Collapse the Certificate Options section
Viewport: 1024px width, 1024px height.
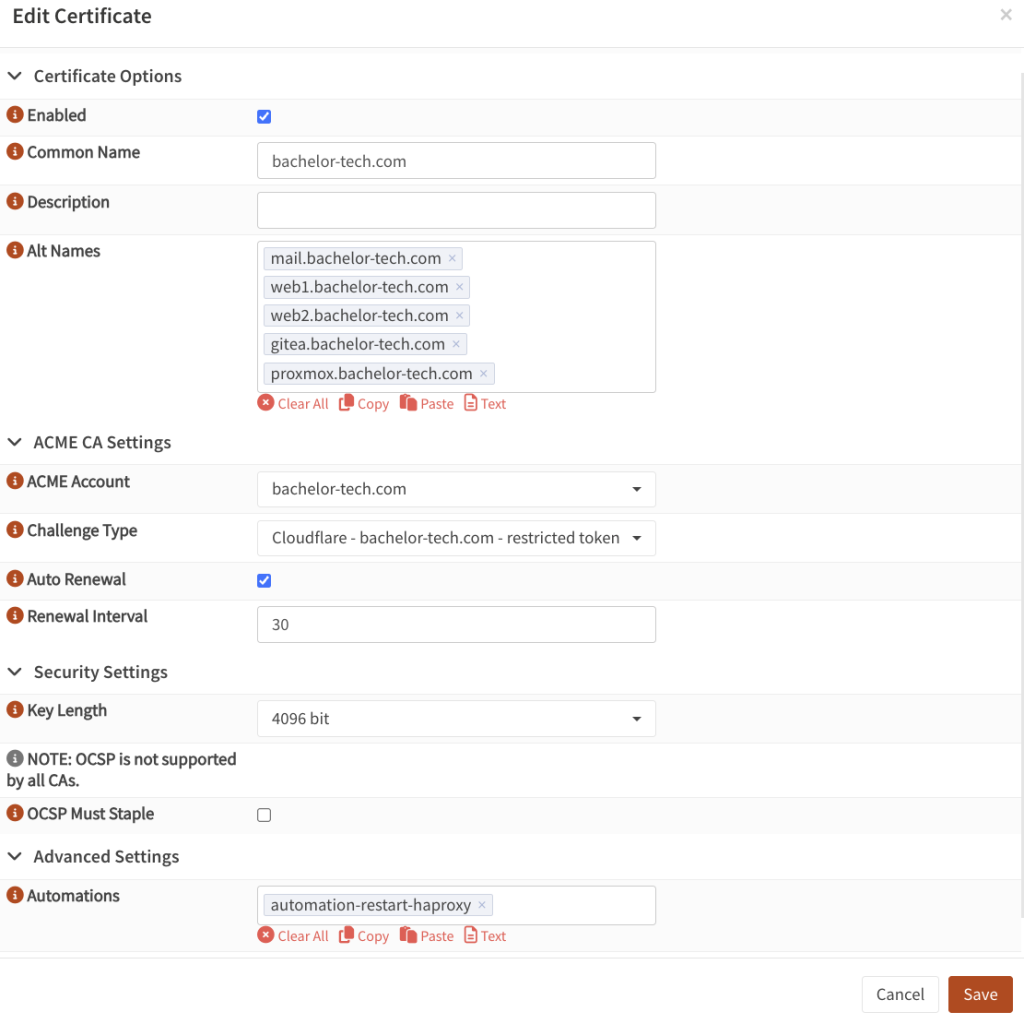coord(14,76)
